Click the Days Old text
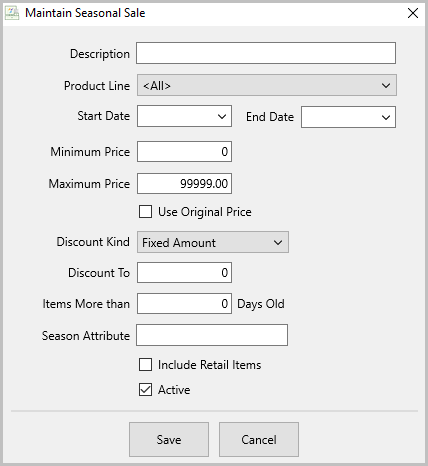The width and height of the screenshot is (428, 466). coord(261,304)
